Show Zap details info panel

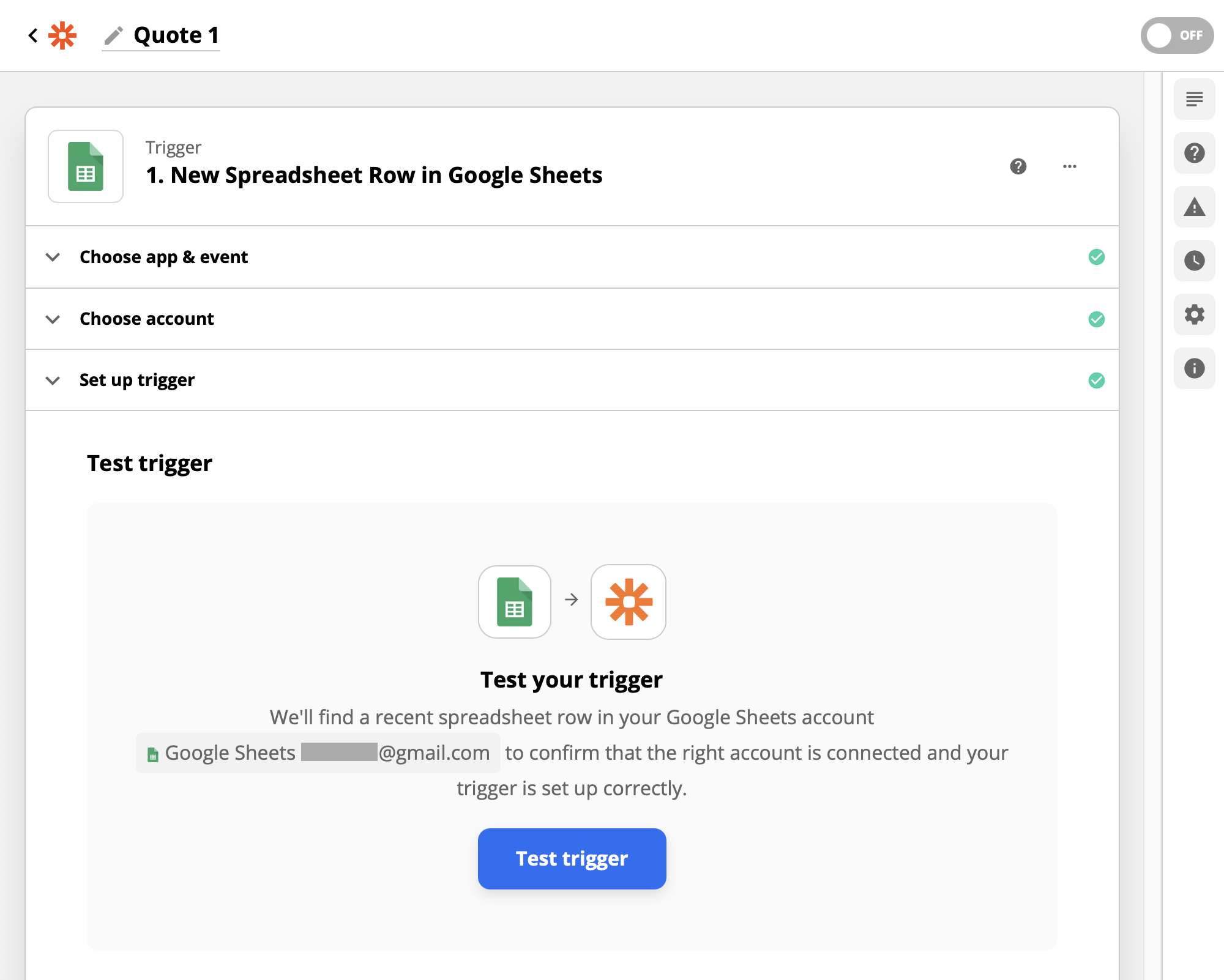1194,368
